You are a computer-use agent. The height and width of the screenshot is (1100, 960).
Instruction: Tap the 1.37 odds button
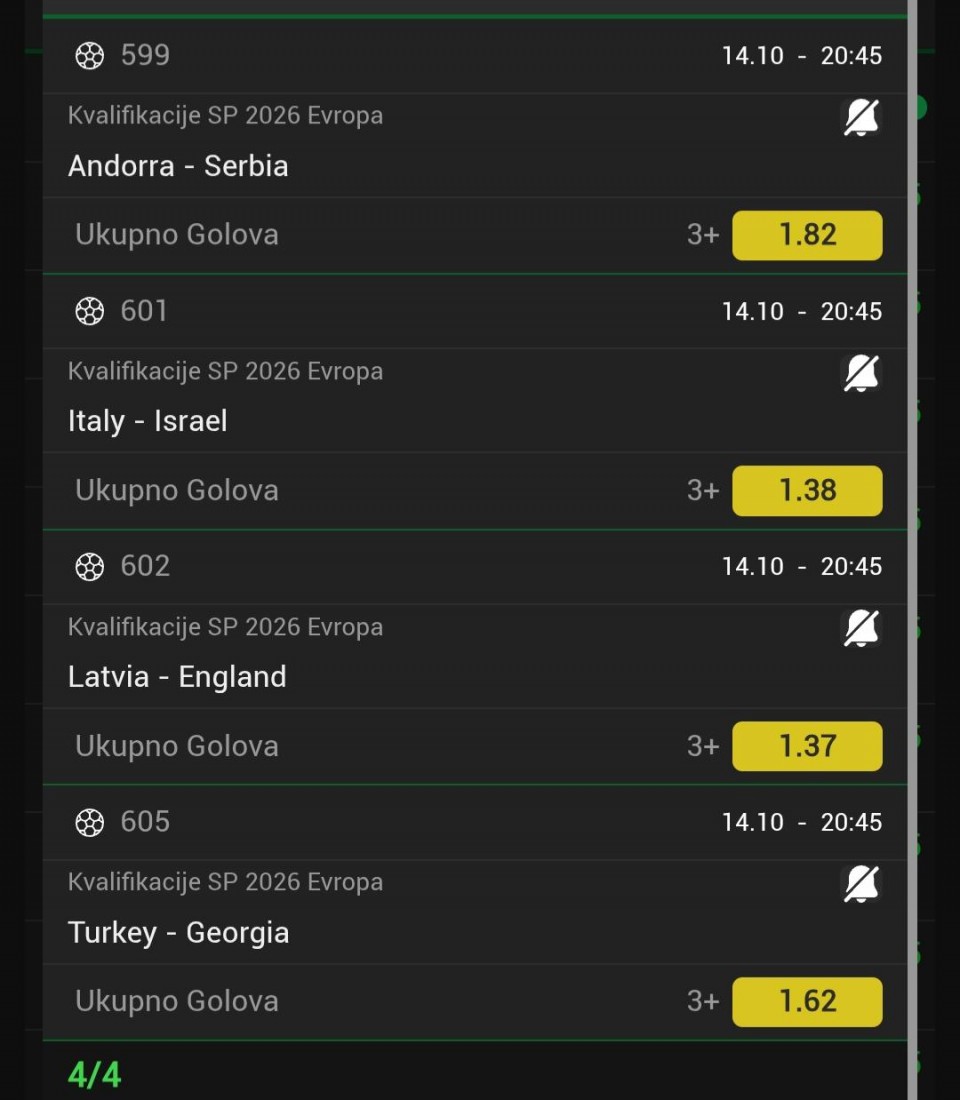tap(807, 746)
